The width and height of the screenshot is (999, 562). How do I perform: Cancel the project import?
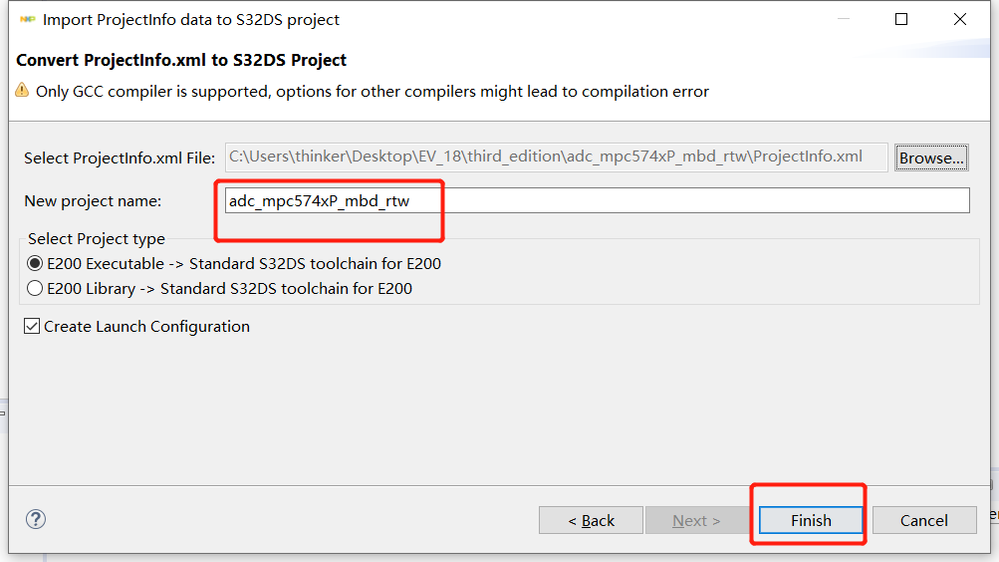coord(924,520)
